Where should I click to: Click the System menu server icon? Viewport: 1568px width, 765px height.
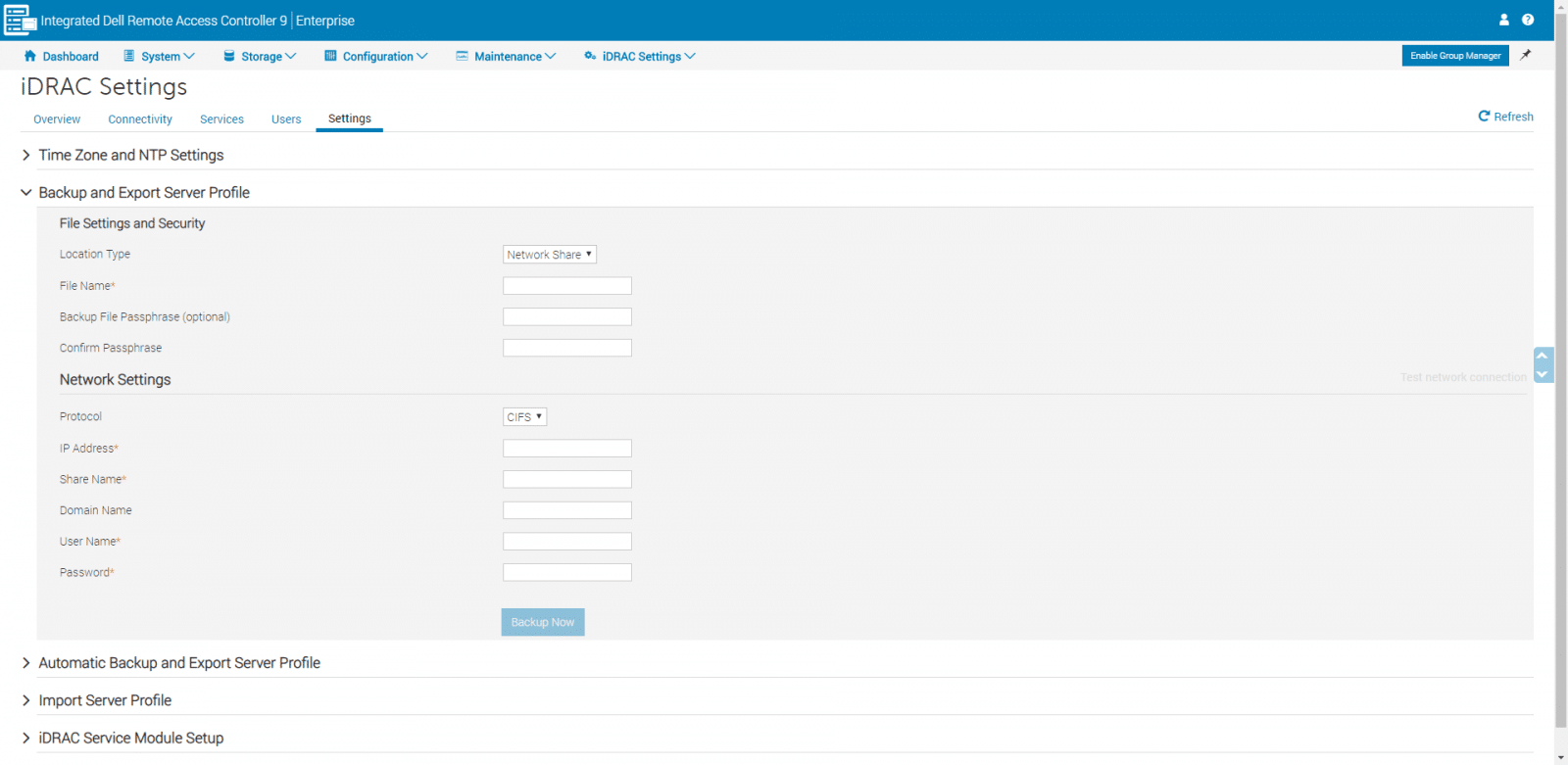coord(128,56)
